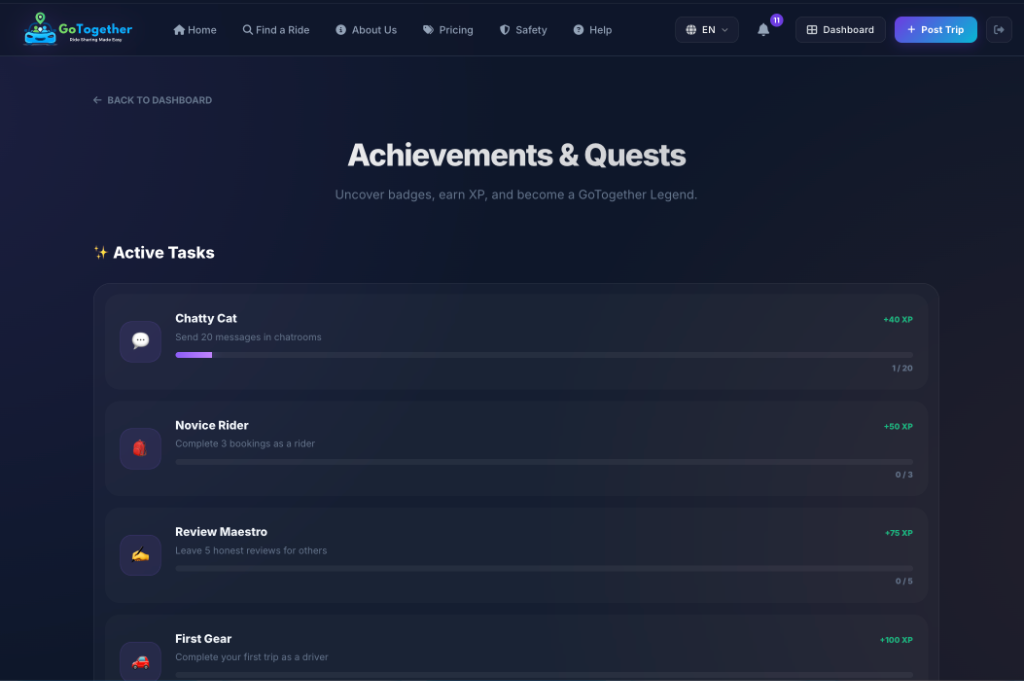
Task: Click the First Gear red car icon
Action: click(x=140, y=661)
